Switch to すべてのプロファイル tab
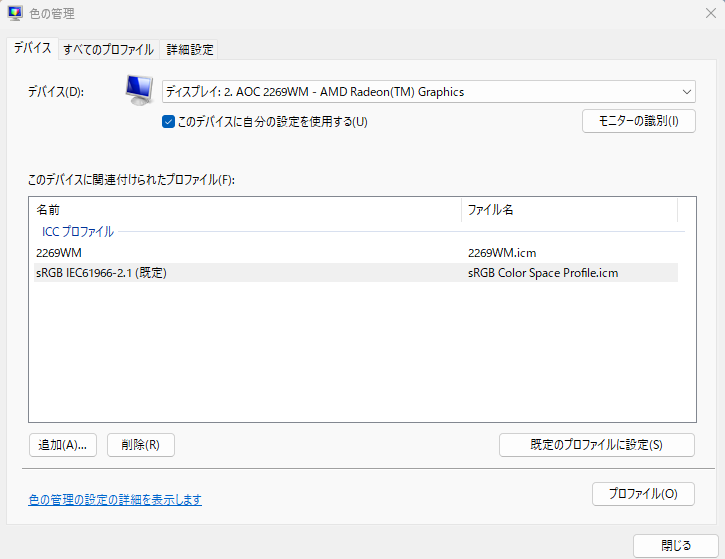 pyautogui.click(x=109, y=49)
